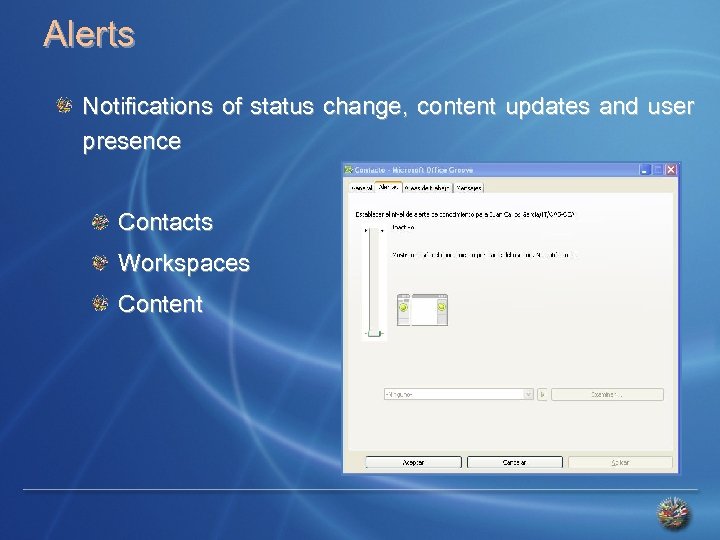The width and height of the screenshot is (720, 540).
Task: Click the play sound button beside dropdown
Action: (x=542, y=394)
